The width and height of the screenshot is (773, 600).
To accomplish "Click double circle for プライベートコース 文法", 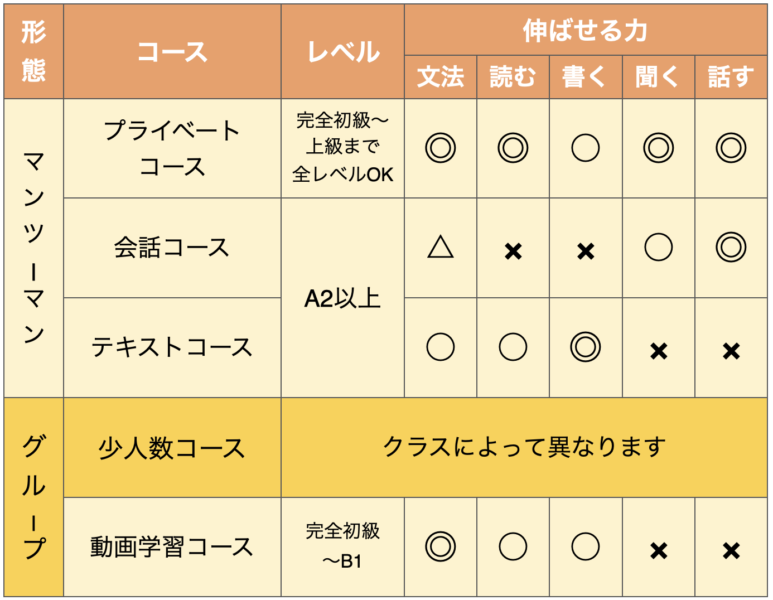I will coord(440,147).
